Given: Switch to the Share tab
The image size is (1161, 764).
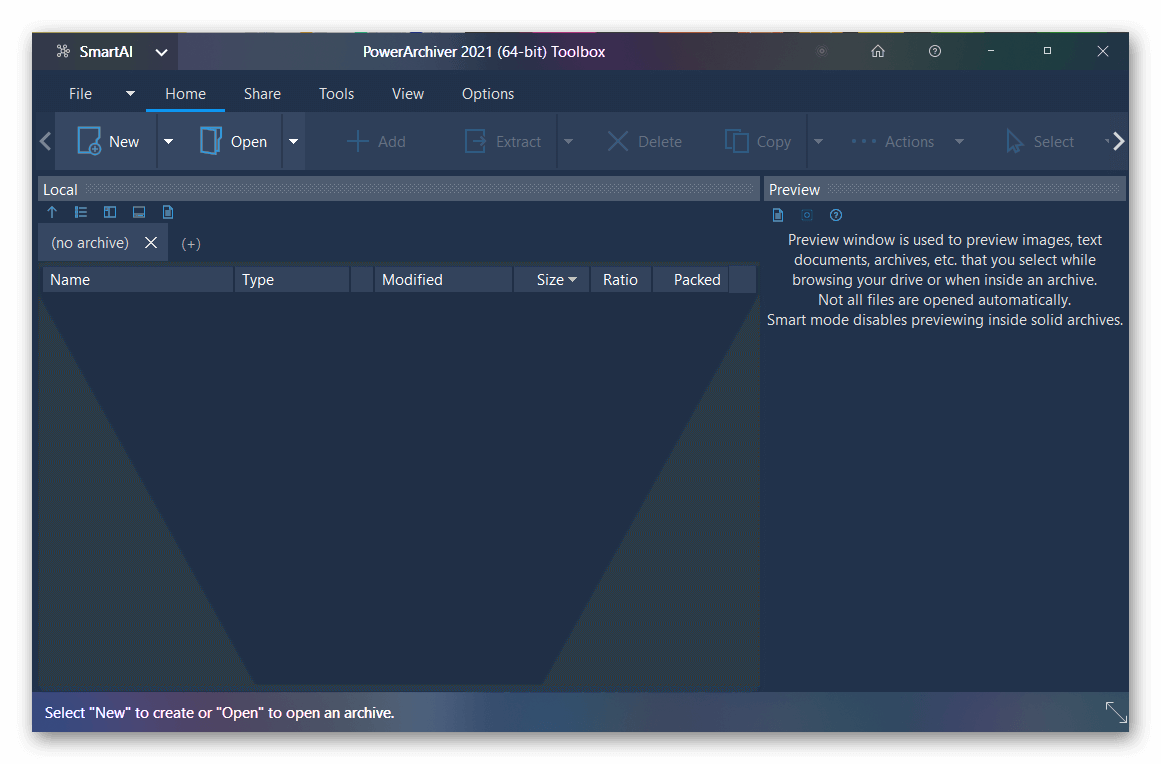Looking at the screenshot, I should click(262, 94).
